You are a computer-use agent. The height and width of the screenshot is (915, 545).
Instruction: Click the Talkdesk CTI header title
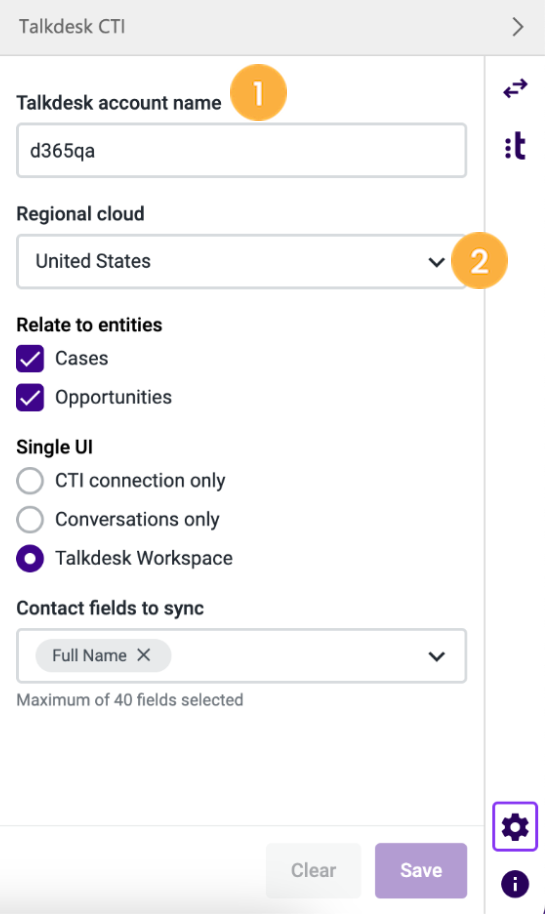(x=72, y=27)
